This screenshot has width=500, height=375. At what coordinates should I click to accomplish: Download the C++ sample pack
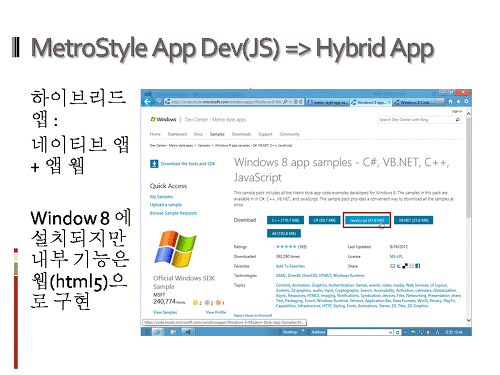(285, 220)
